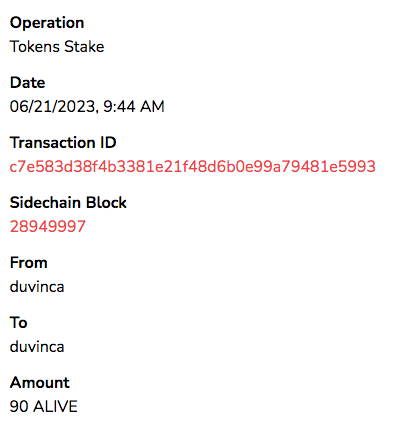Select the 90 amount number

click(x=19, y=407)
